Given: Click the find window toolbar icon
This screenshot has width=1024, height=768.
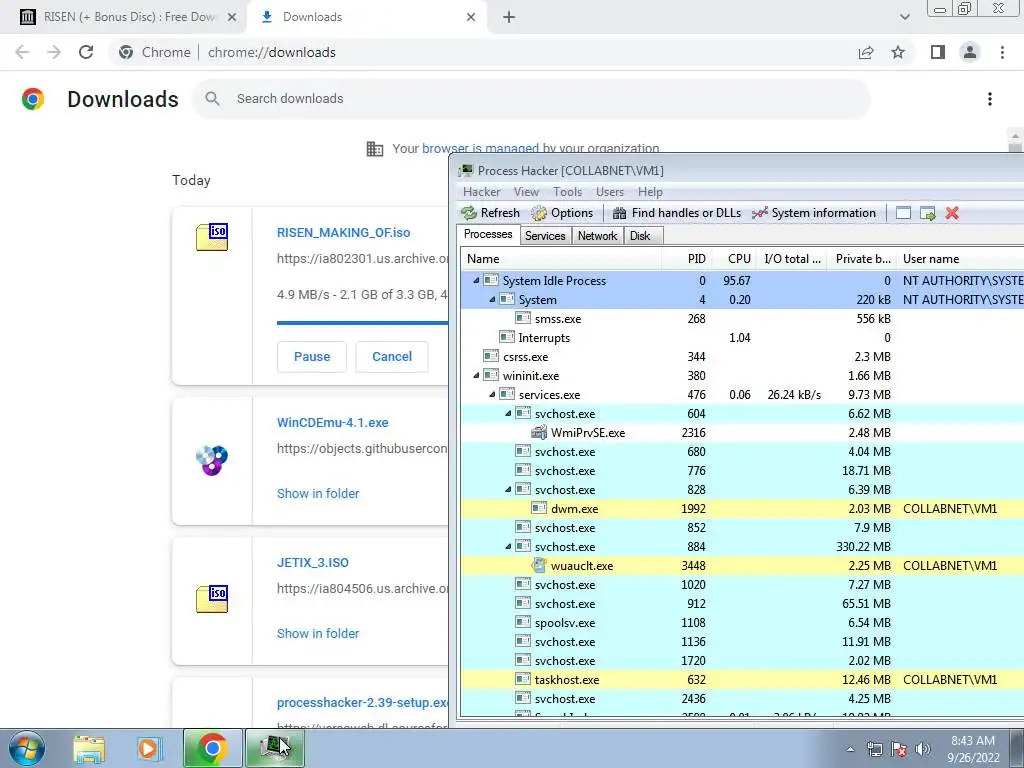Looking at the screenshot, I should pyautogui.click(x=903, y=213).
